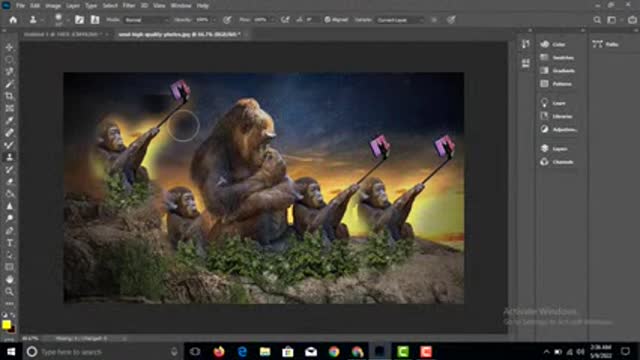Select the Eraser tool

click(9, 182)
